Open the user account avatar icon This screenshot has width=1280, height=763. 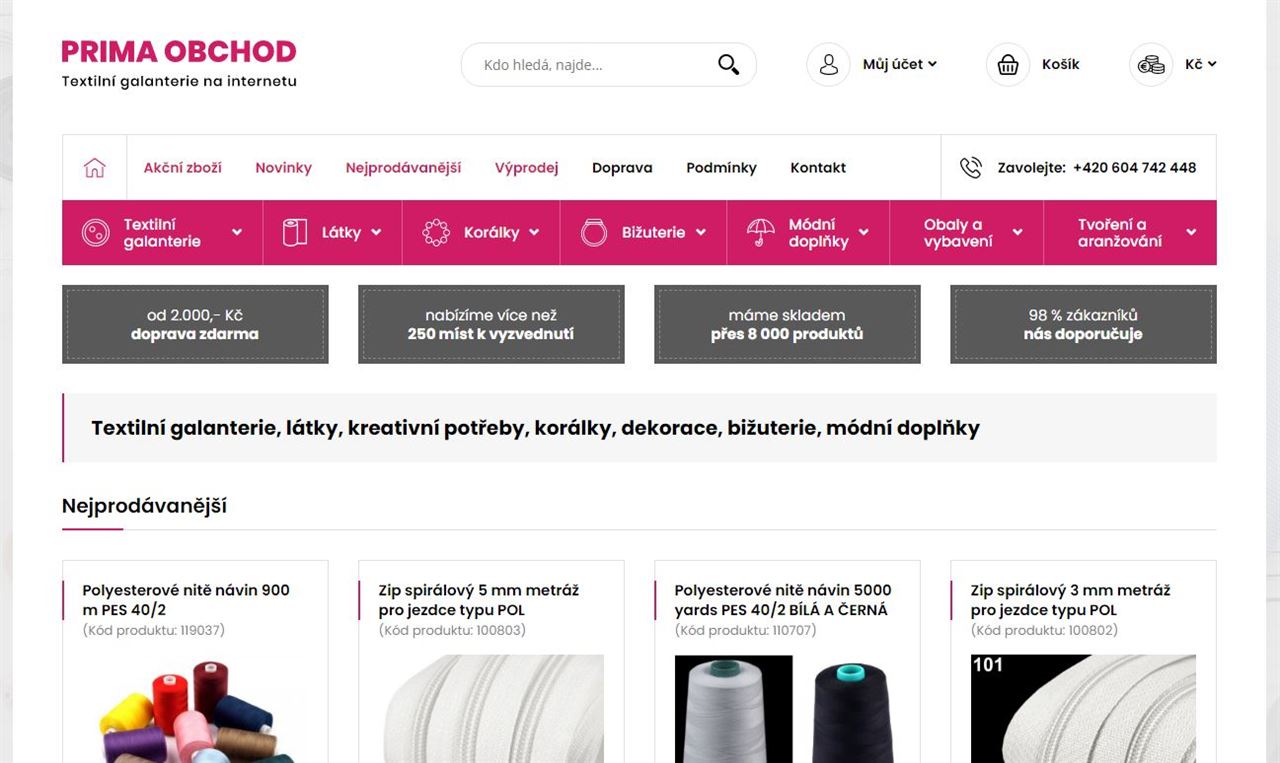click(x=828, y=64)
